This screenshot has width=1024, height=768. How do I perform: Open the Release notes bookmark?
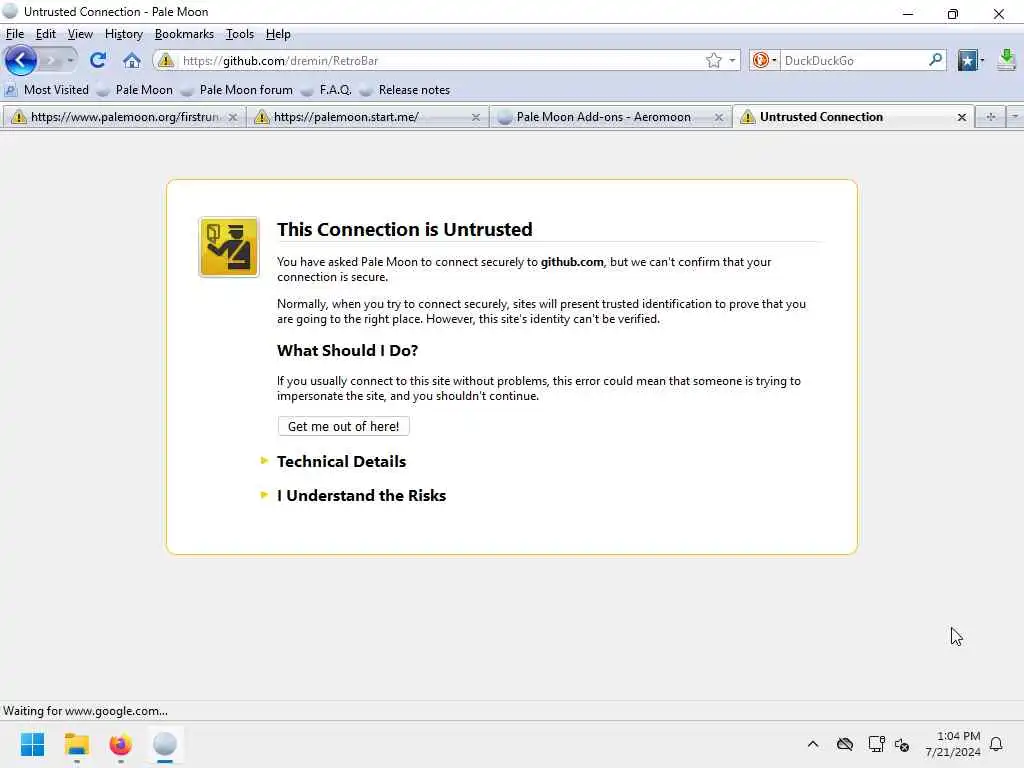pos(405,90)
